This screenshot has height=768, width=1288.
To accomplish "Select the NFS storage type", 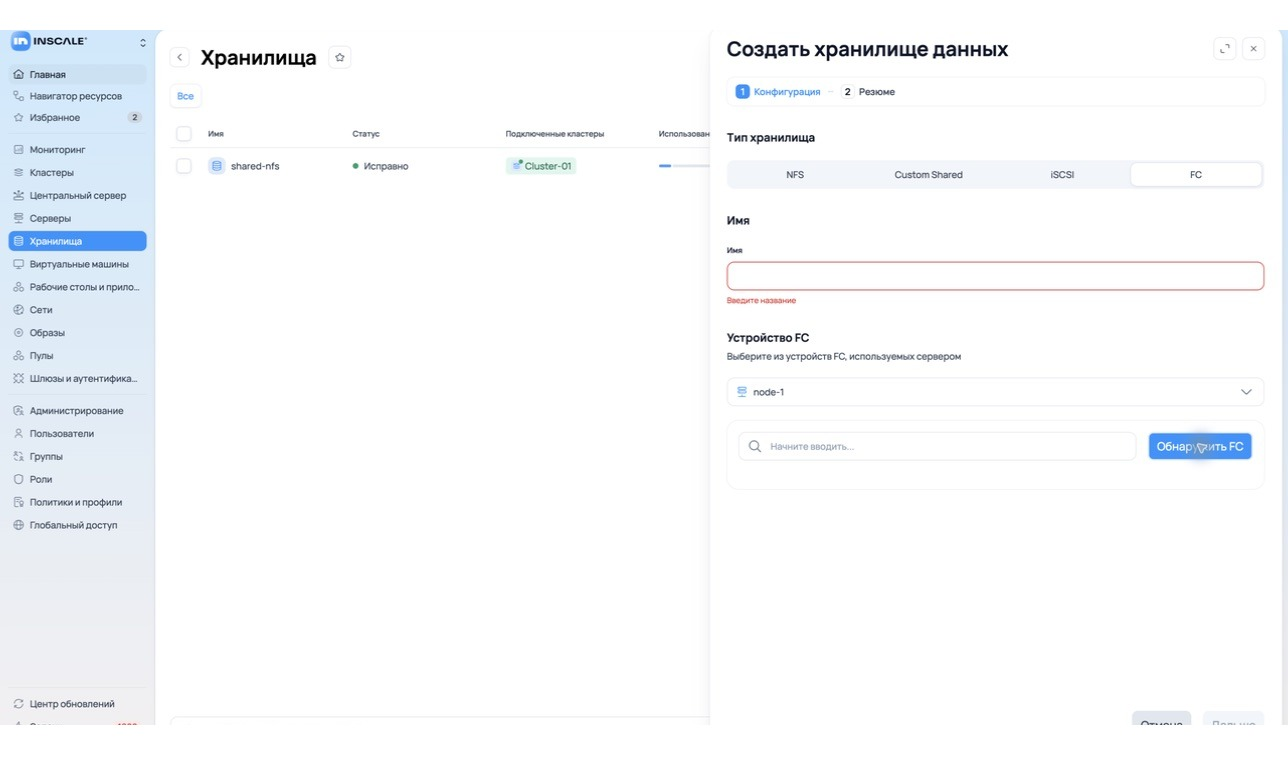I will pos(795,175).
